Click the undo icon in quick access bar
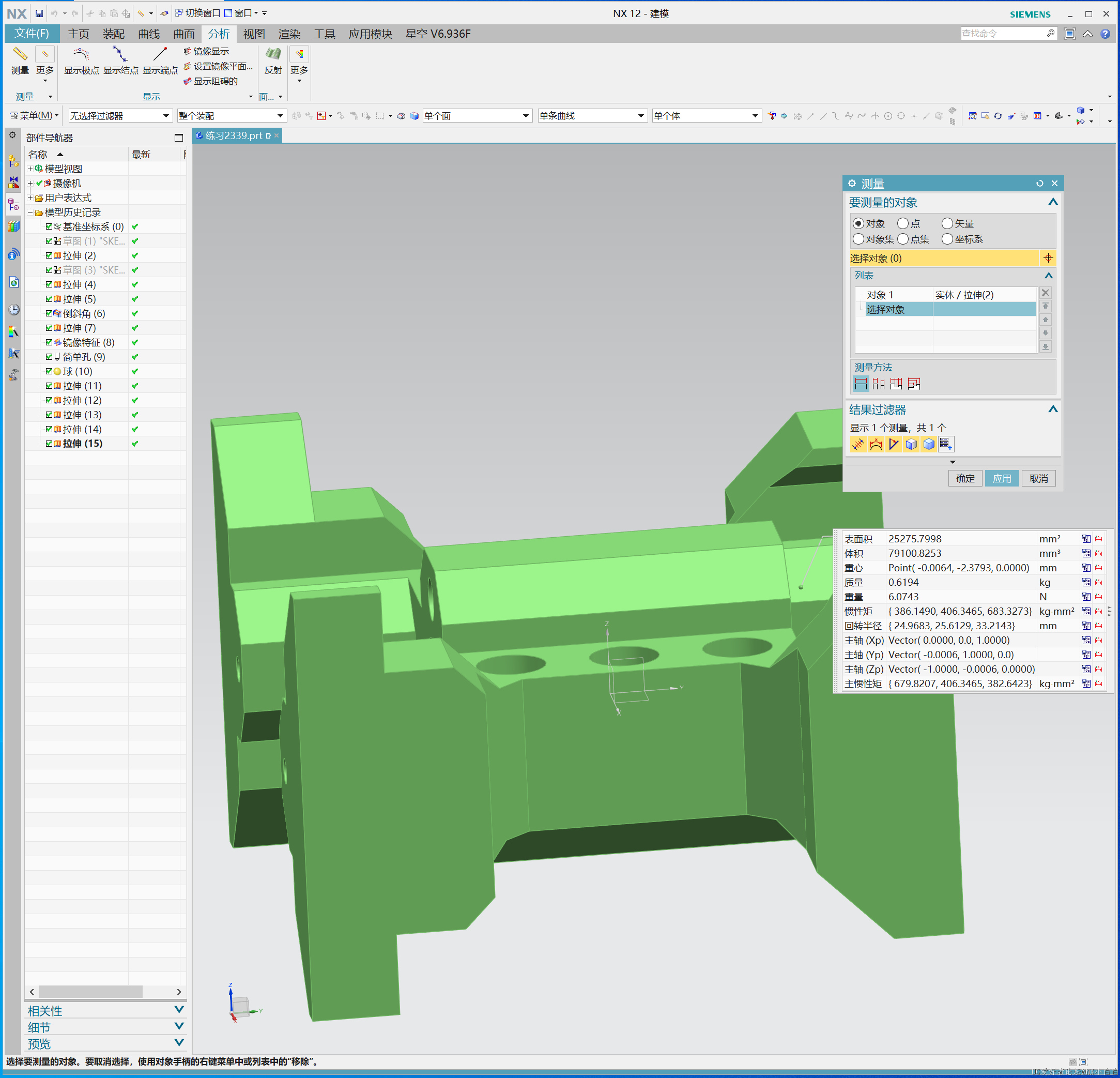The image size is (1120, 1078). [x=54, y=13]
